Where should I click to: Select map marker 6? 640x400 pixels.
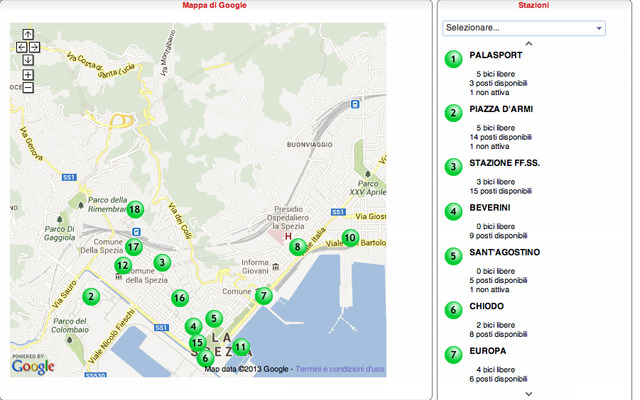(205, 358)
